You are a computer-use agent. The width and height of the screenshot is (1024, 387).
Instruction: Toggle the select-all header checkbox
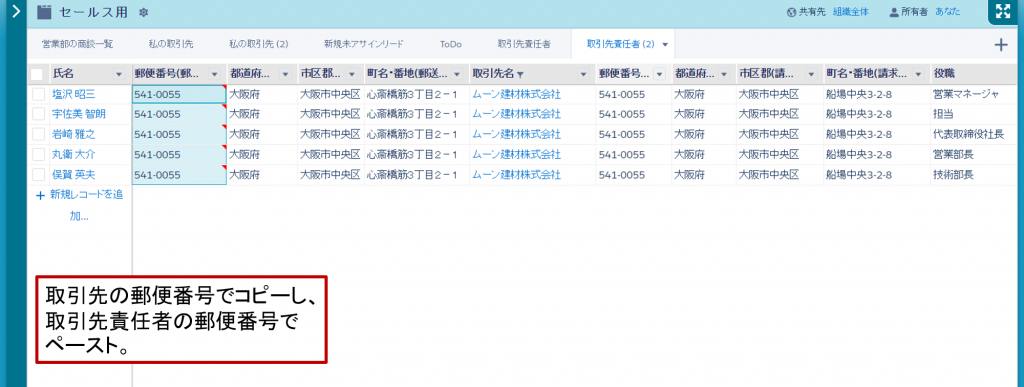coord(37,74)
